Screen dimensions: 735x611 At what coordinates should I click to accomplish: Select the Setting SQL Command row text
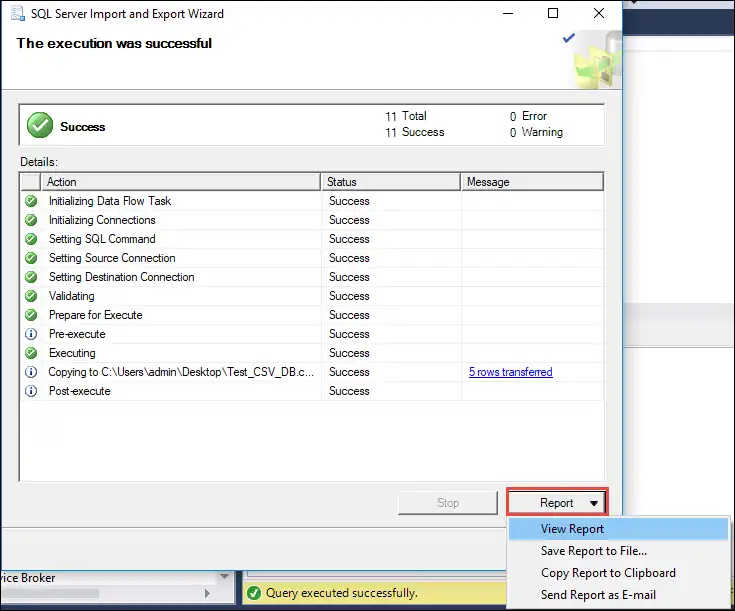tap(102, 239)
